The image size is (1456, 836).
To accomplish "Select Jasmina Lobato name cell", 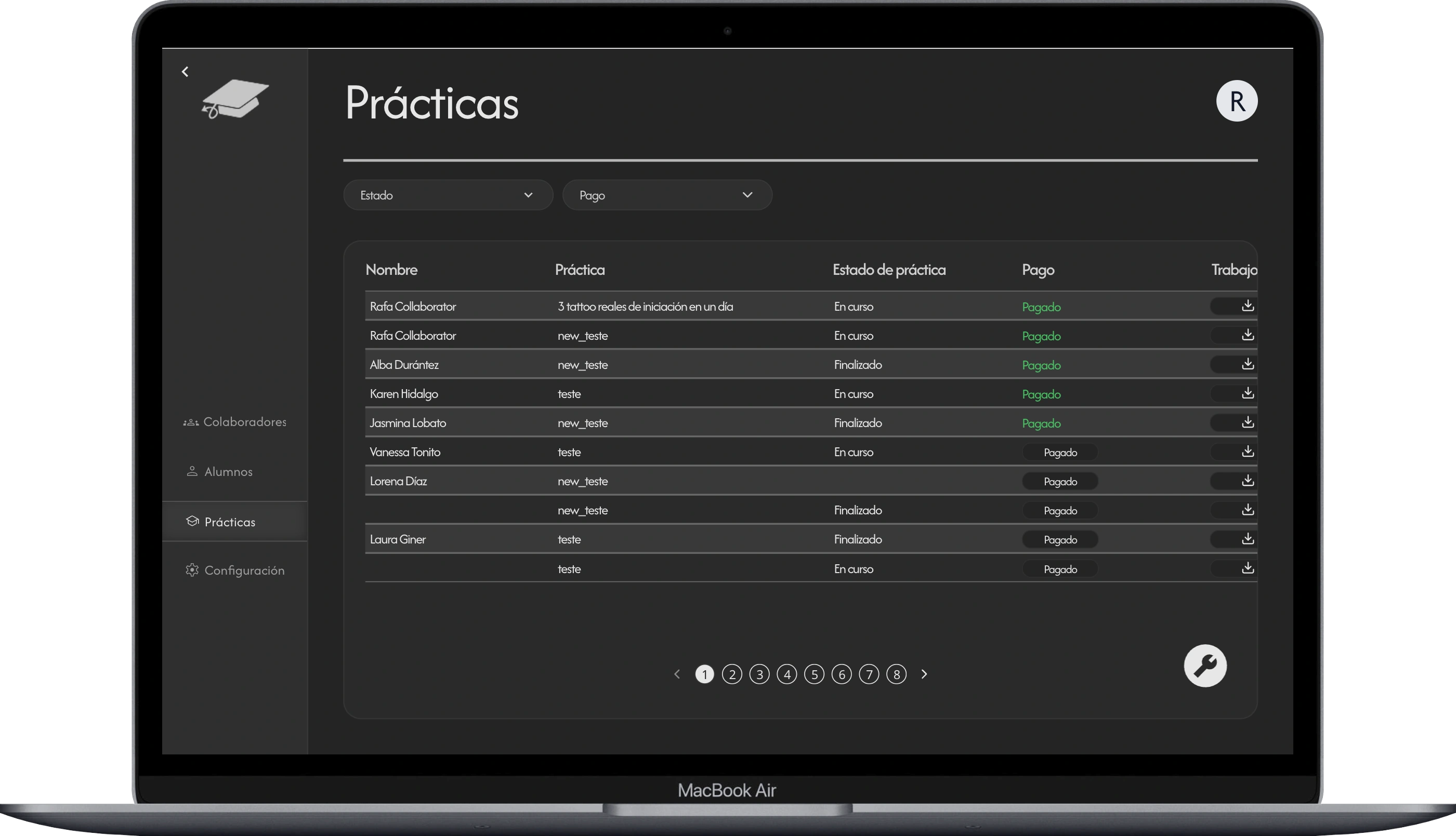I will (408, 423).
